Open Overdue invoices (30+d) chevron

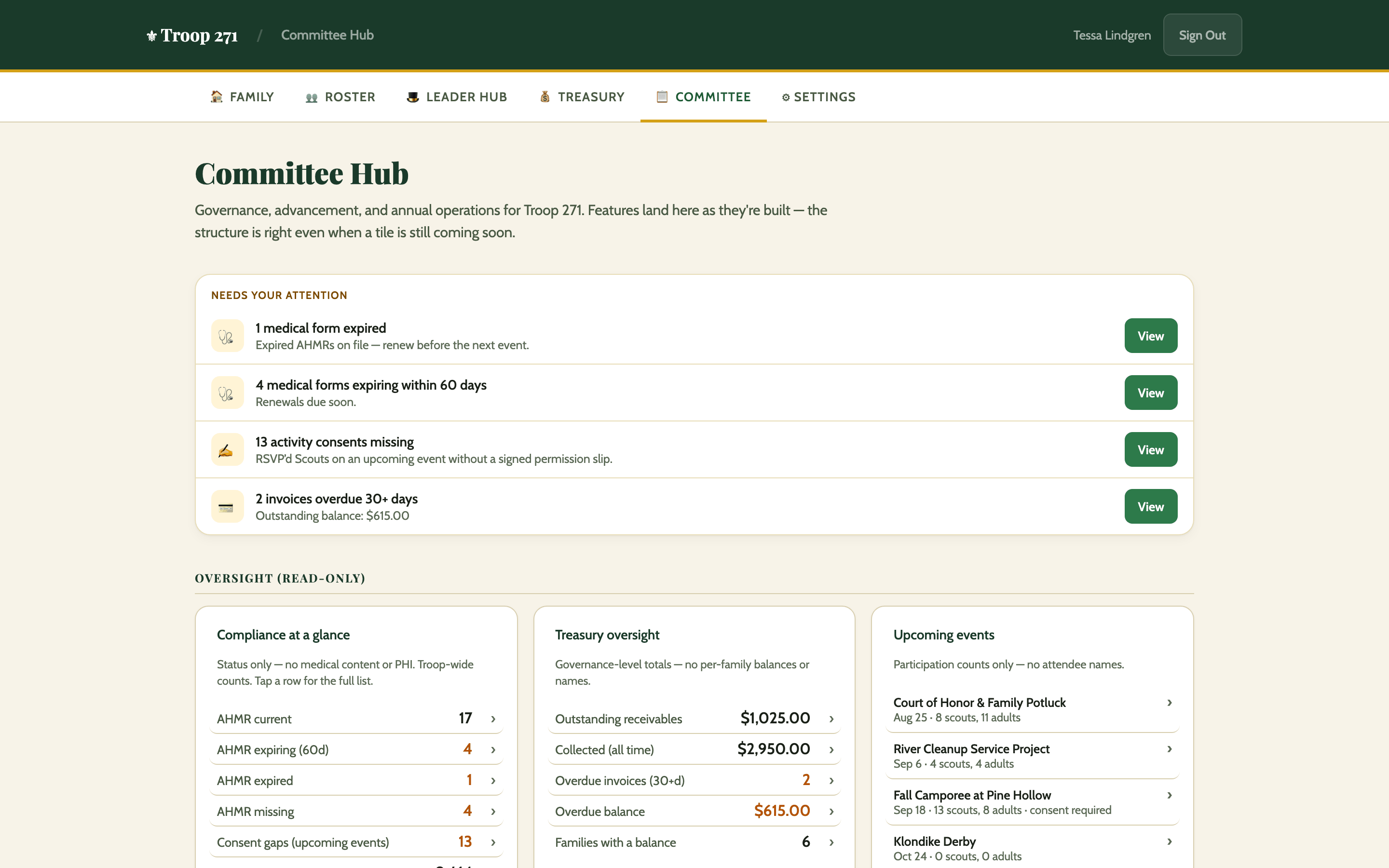831,781
